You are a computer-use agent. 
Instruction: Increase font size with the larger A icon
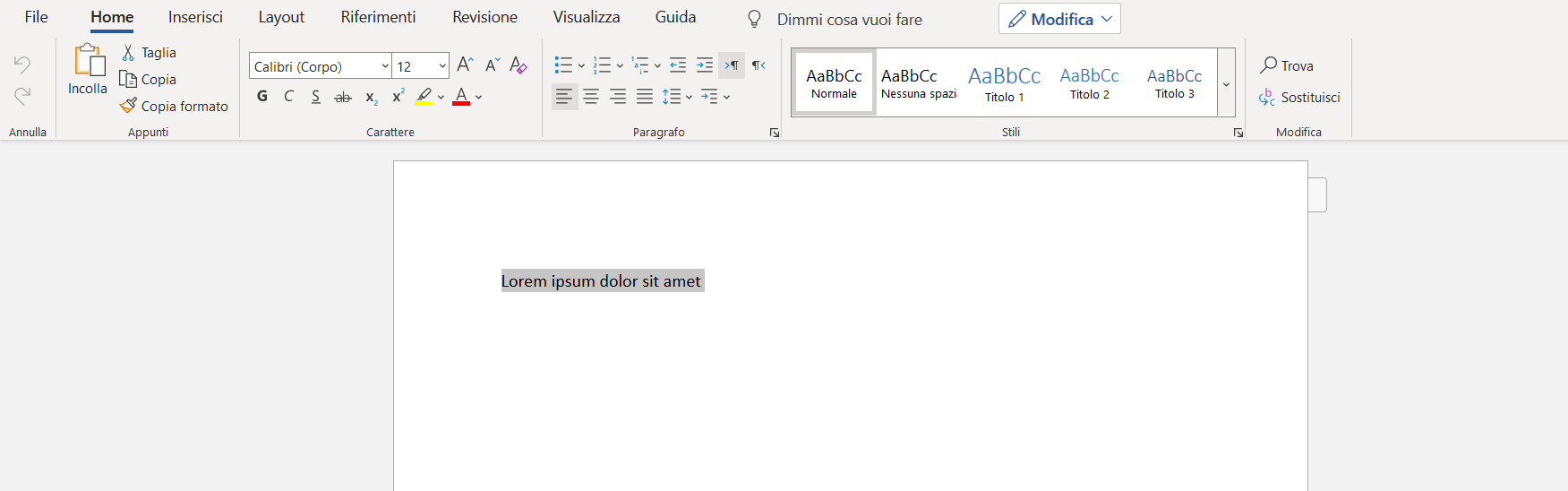pyautogui.click(x=465, y=65)
